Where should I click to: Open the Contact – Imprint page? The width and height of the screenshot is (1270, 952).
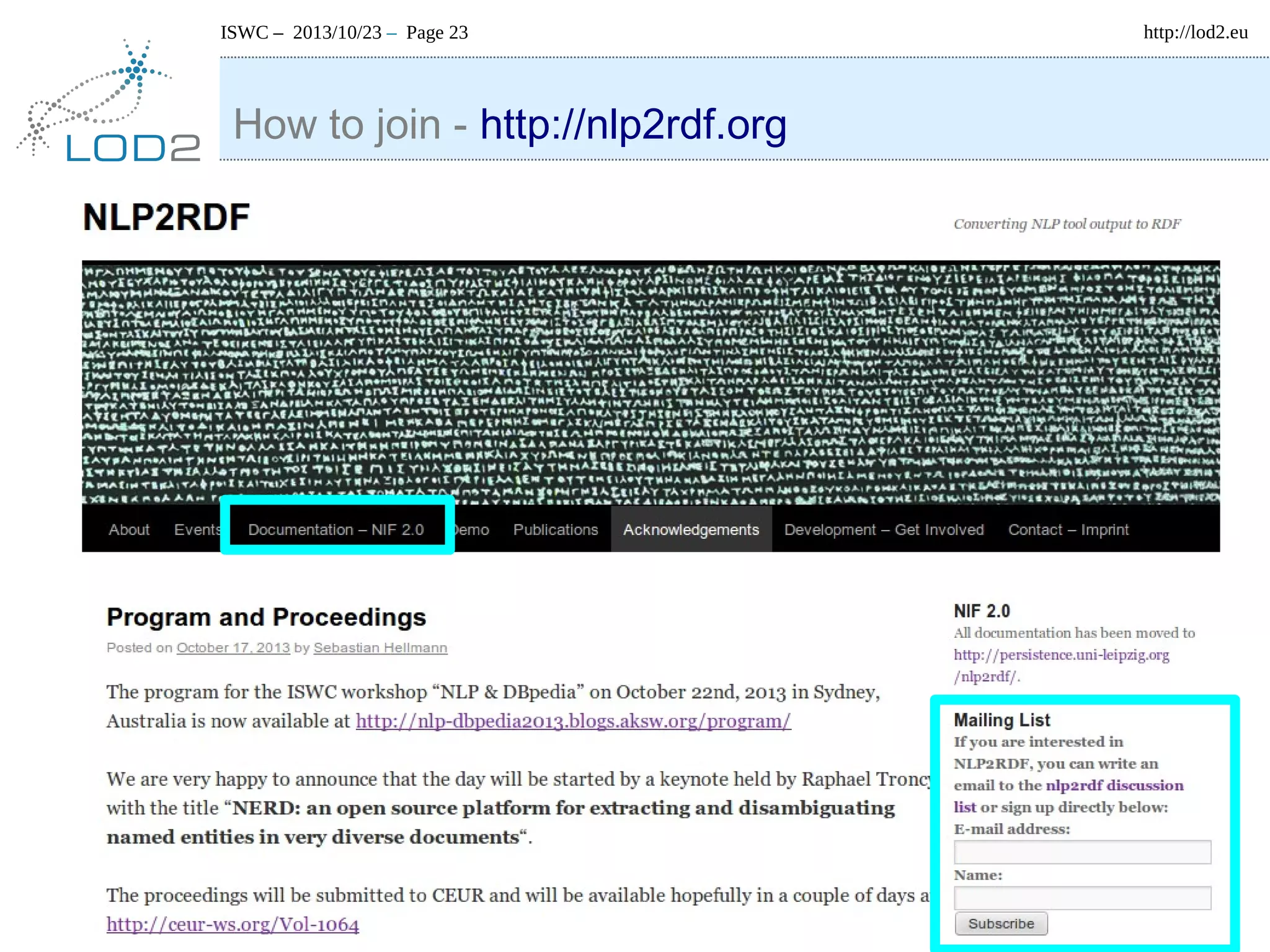[x=1068, y=530]
